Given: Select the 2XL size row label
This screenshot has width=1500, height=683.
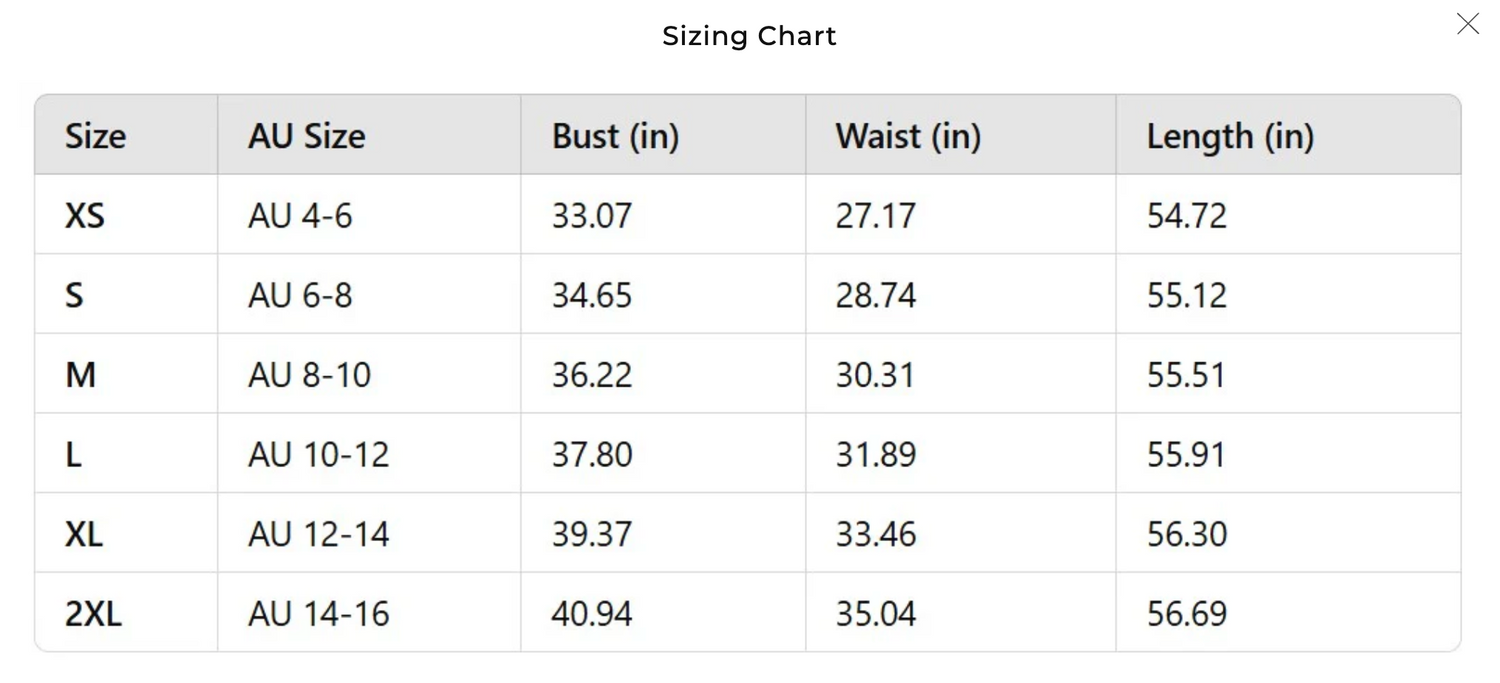Looking at the screenshot, I should coord(93,614).
